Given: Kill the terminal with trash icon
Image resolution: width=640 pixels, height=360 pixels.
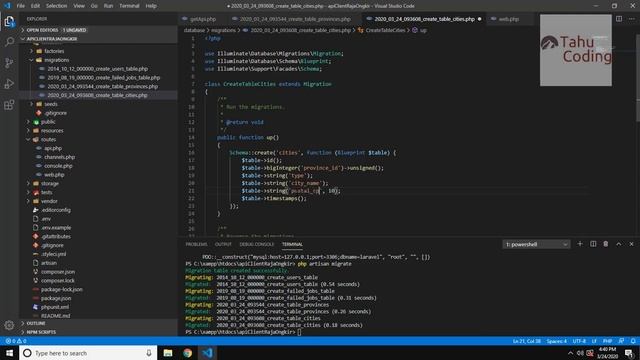Looking at the screenshot, I should (x=606, y=244).
